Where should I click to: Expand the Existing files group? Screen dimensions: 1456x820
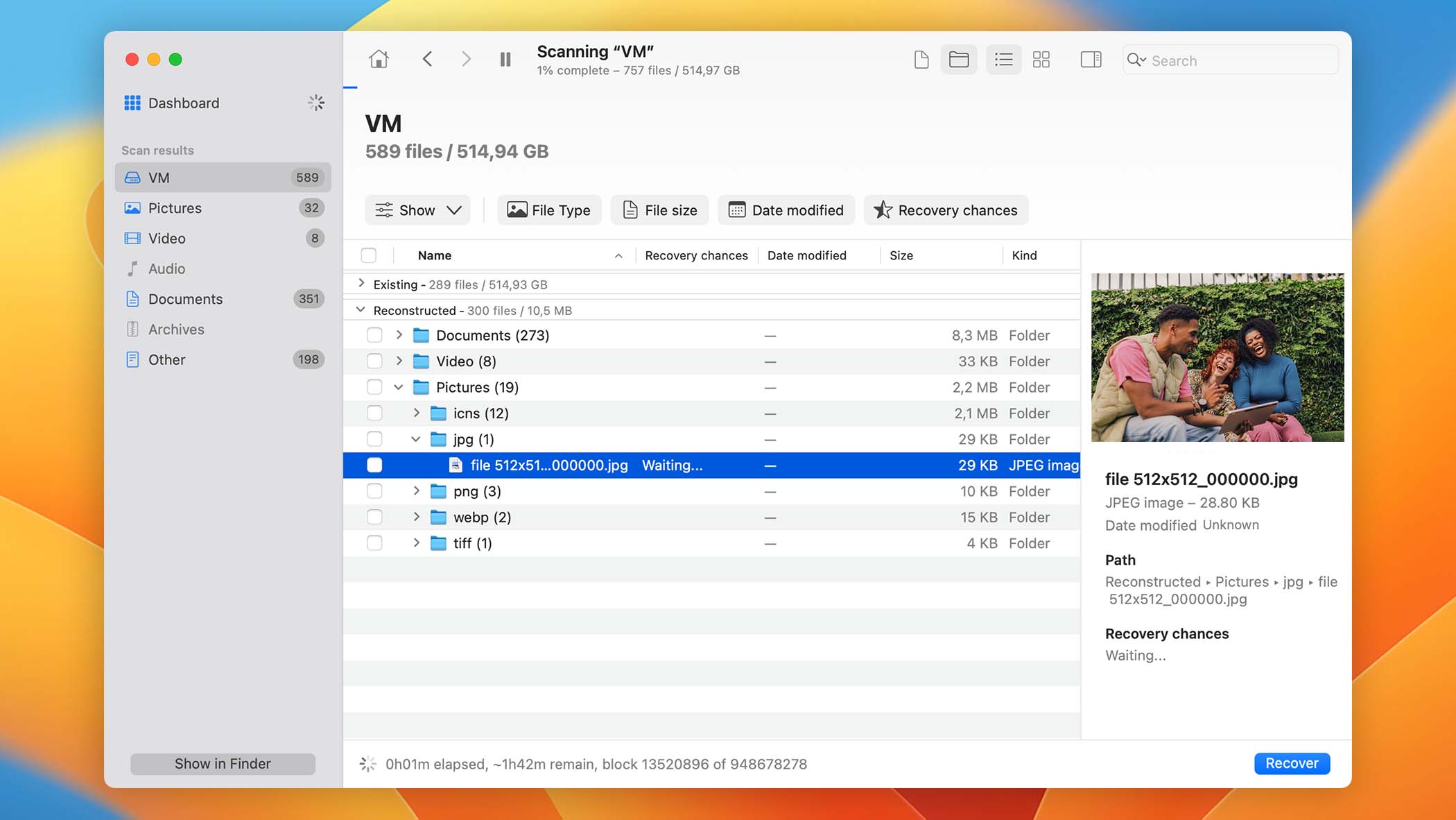pos(361,283)
